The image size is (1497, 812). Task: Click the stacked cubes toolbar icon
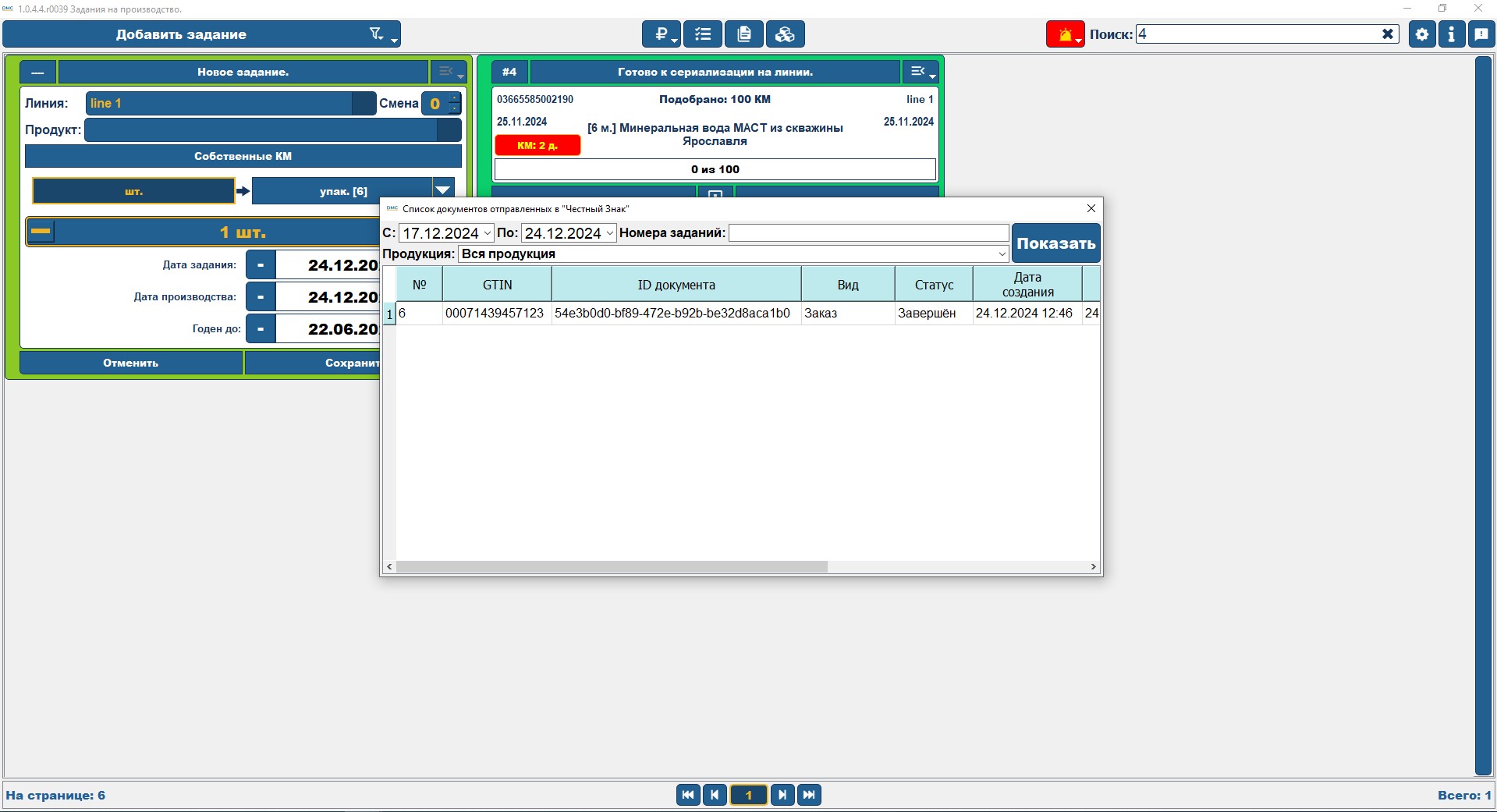pyautogui.click(x=786, y=34)
